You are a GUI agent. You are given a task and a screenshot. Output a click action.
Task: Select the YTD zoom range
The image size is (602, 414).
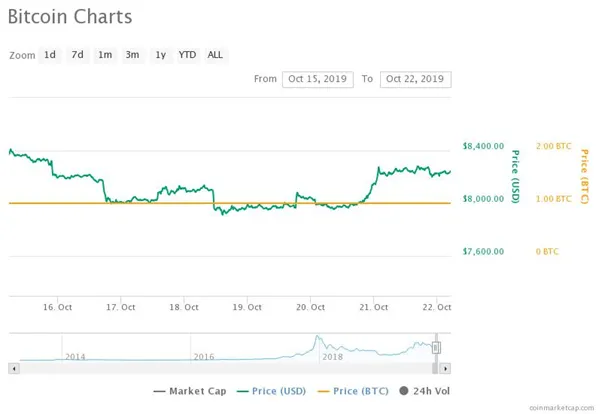click(187, 55)
